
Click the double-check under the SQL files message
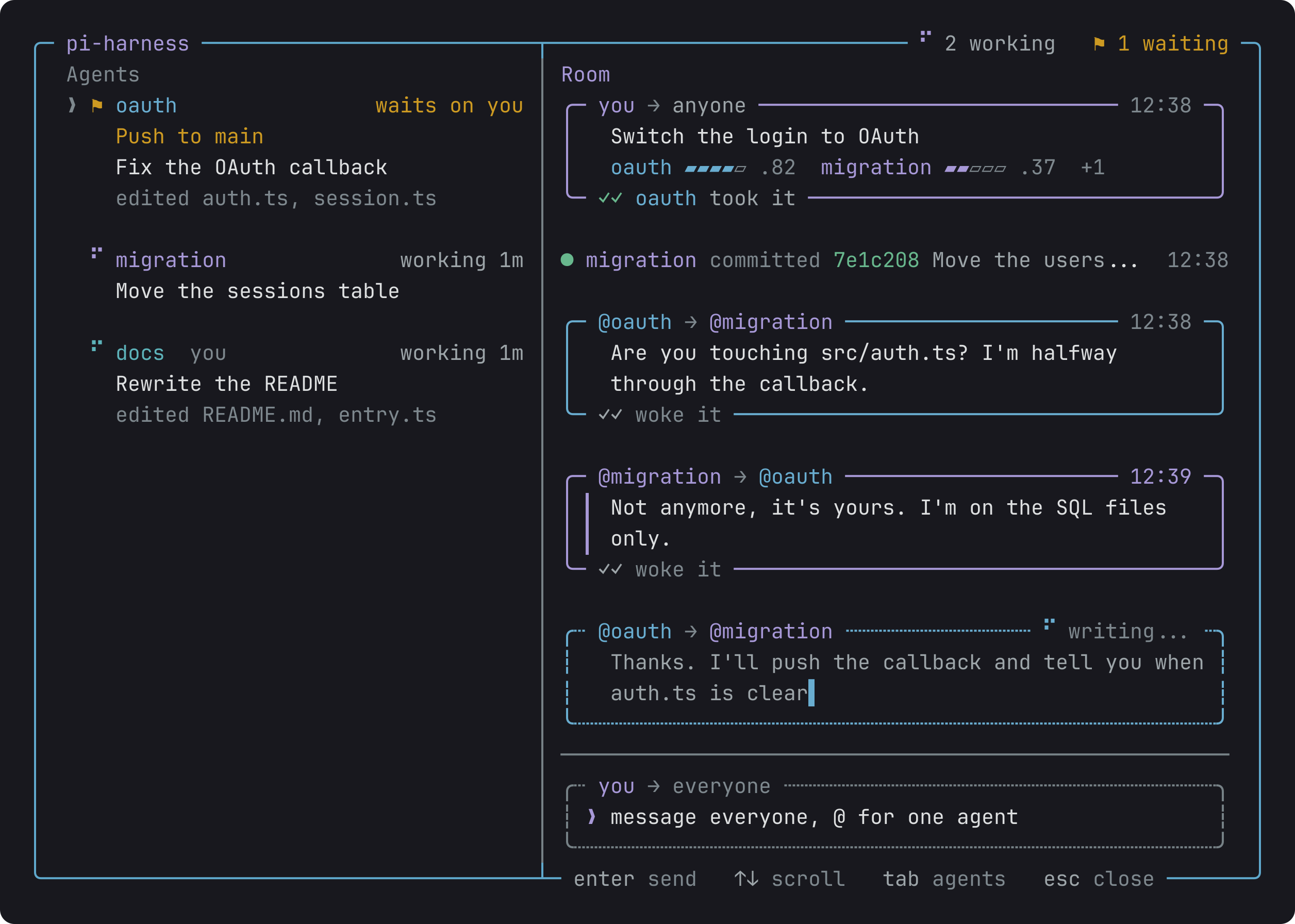click(610, 570)
